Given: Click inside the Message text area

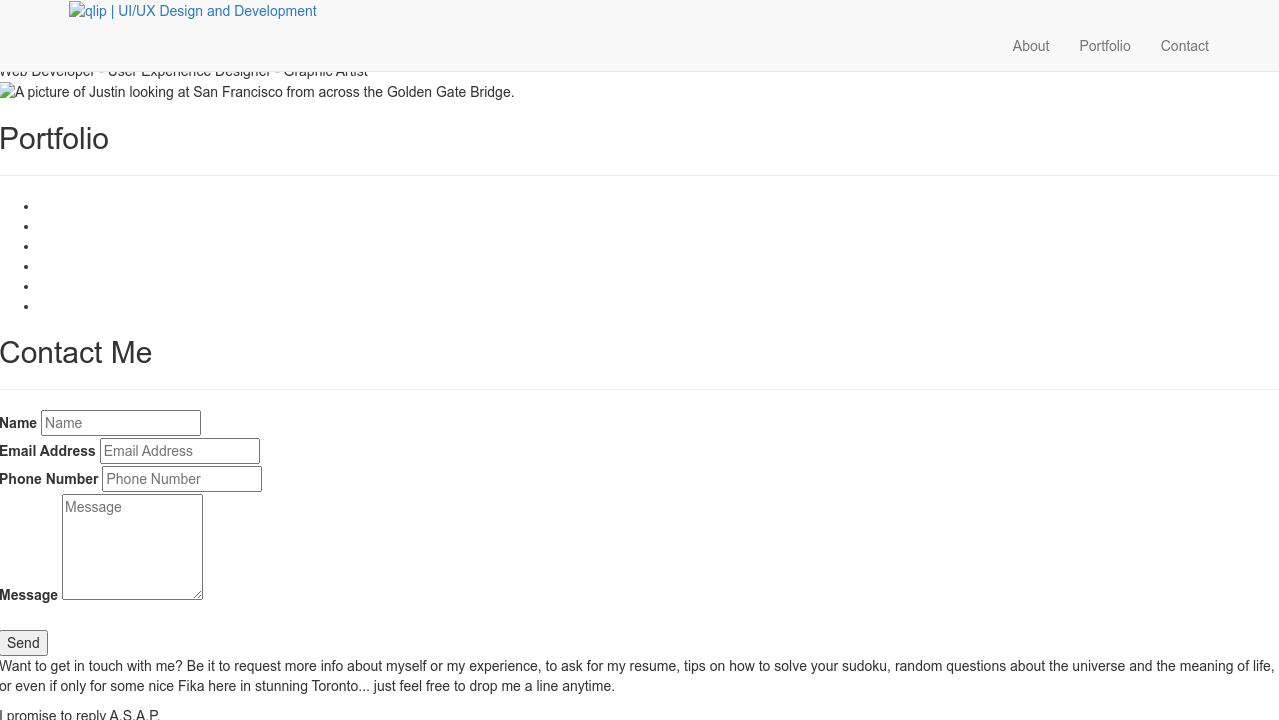Looking at the screenshot, I should (x=132, y=546).
